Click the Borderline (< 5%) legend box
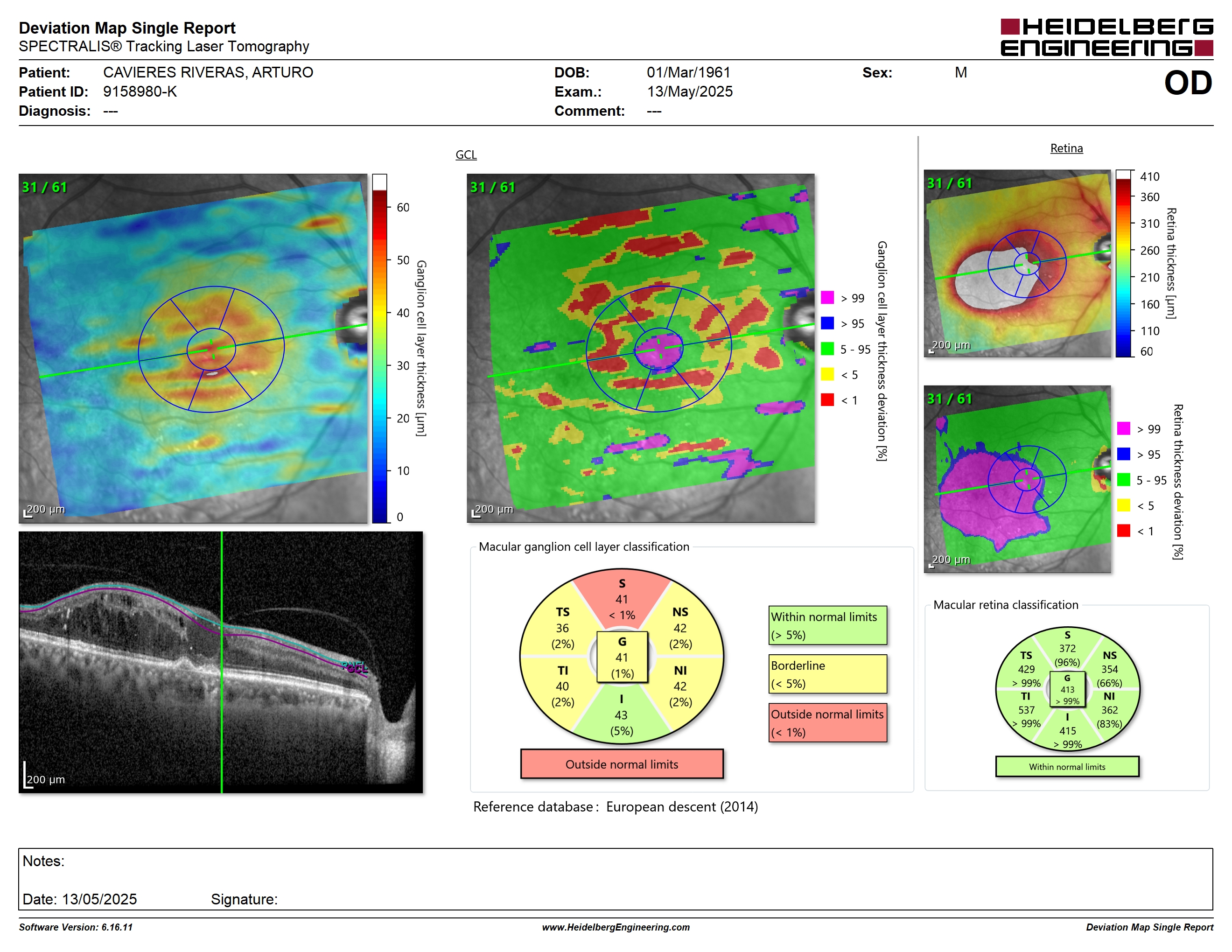 pos(827,674)
